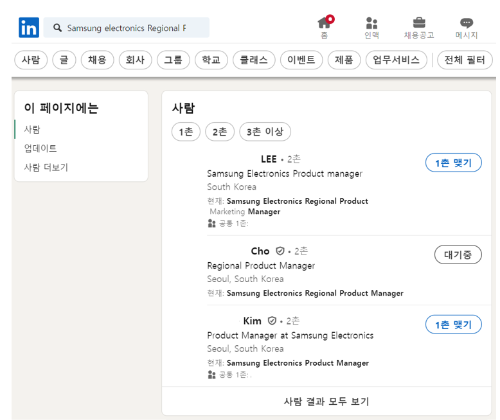Click 공통 1촌 text under Kim
The width and height of the screenshot is (500, 420).
tap(234, 375)
